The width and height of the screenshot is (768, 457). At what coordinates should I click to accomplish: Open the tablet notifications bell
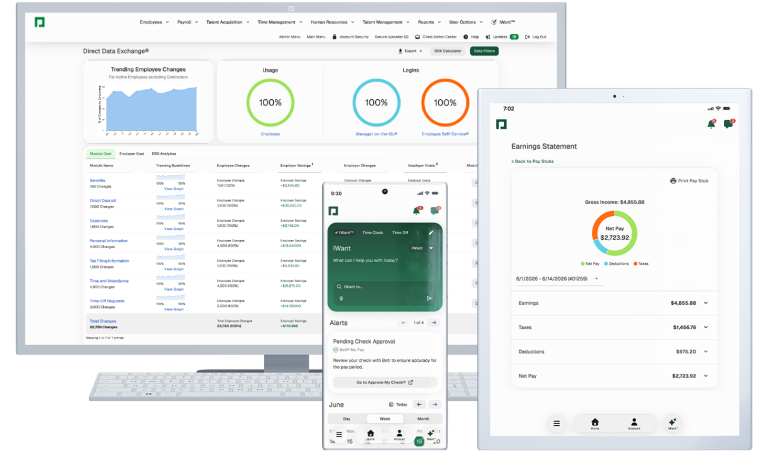711,124
